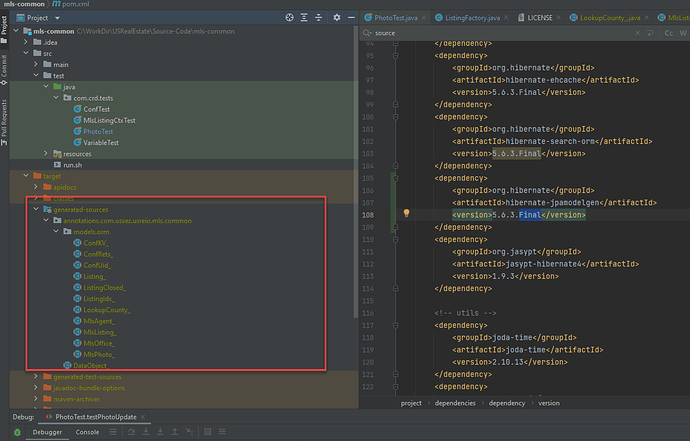This screenshot has height=441, width=690.
Task: Click the Force Step Into debug icon
Action: pyautogui.click(x=160, y=432)
